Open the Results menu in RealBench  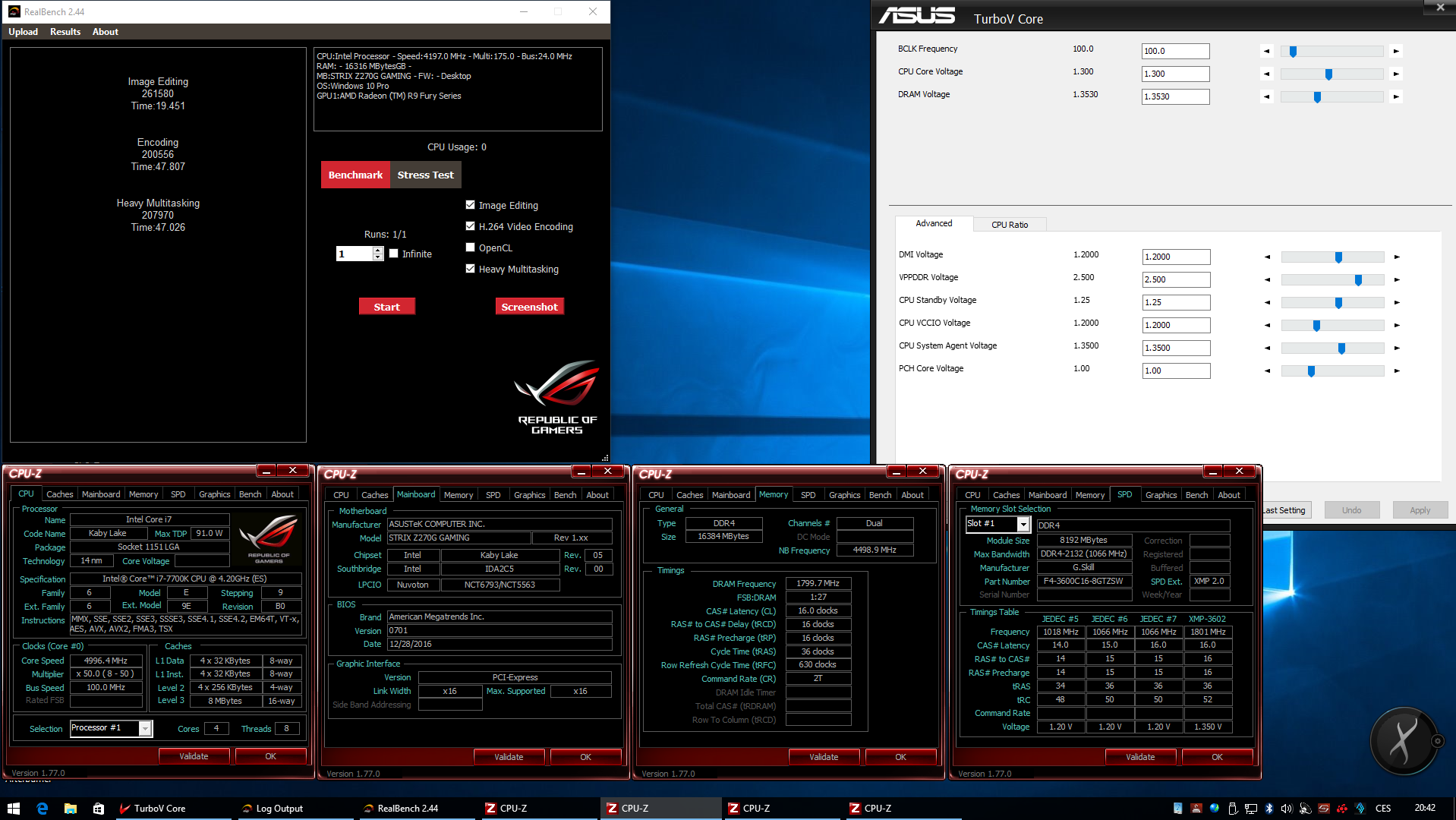tap(65, 32)
